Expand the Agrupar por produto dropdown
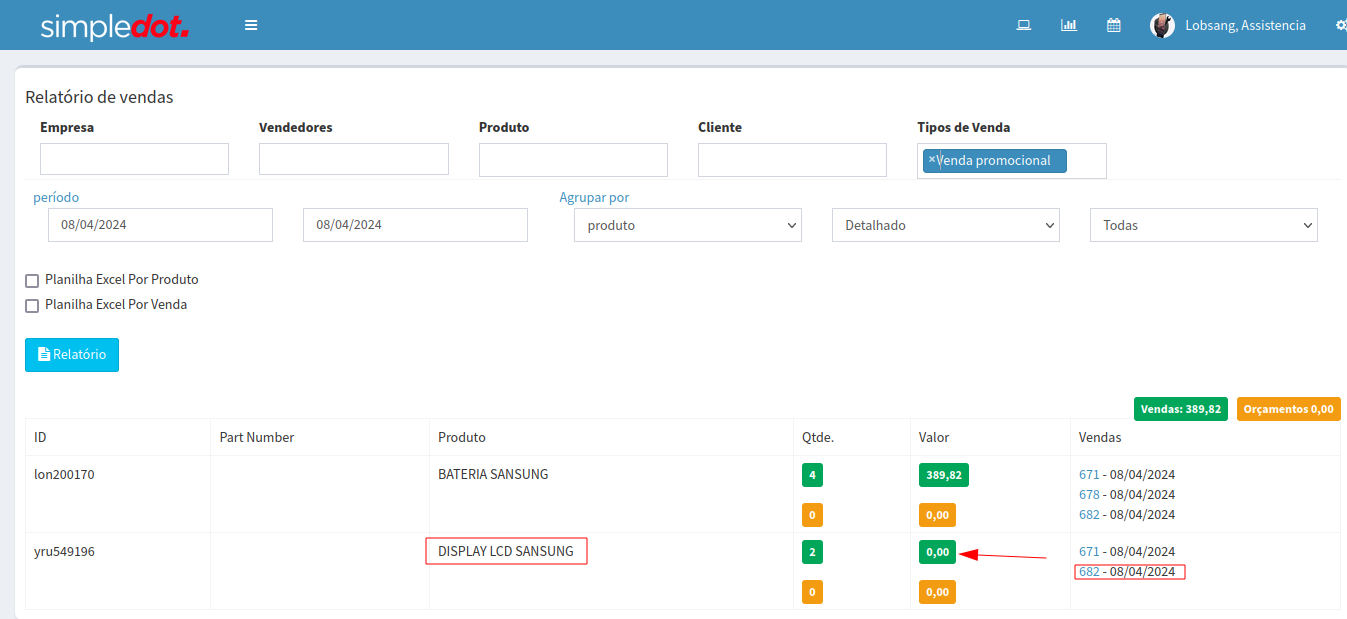Viewport: 1347px width, 619px height. pyautogui.click(x=687, y=225)
